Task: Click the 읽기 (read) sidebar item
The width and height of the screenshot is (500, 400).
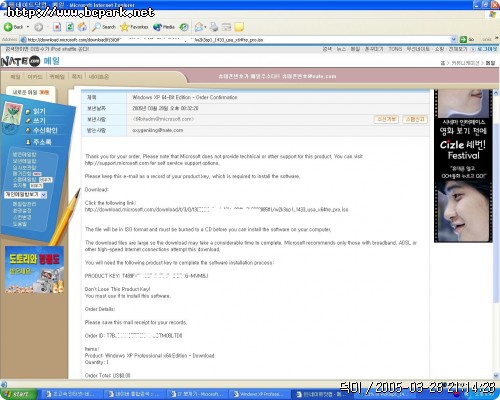Action: coord(39,111)
